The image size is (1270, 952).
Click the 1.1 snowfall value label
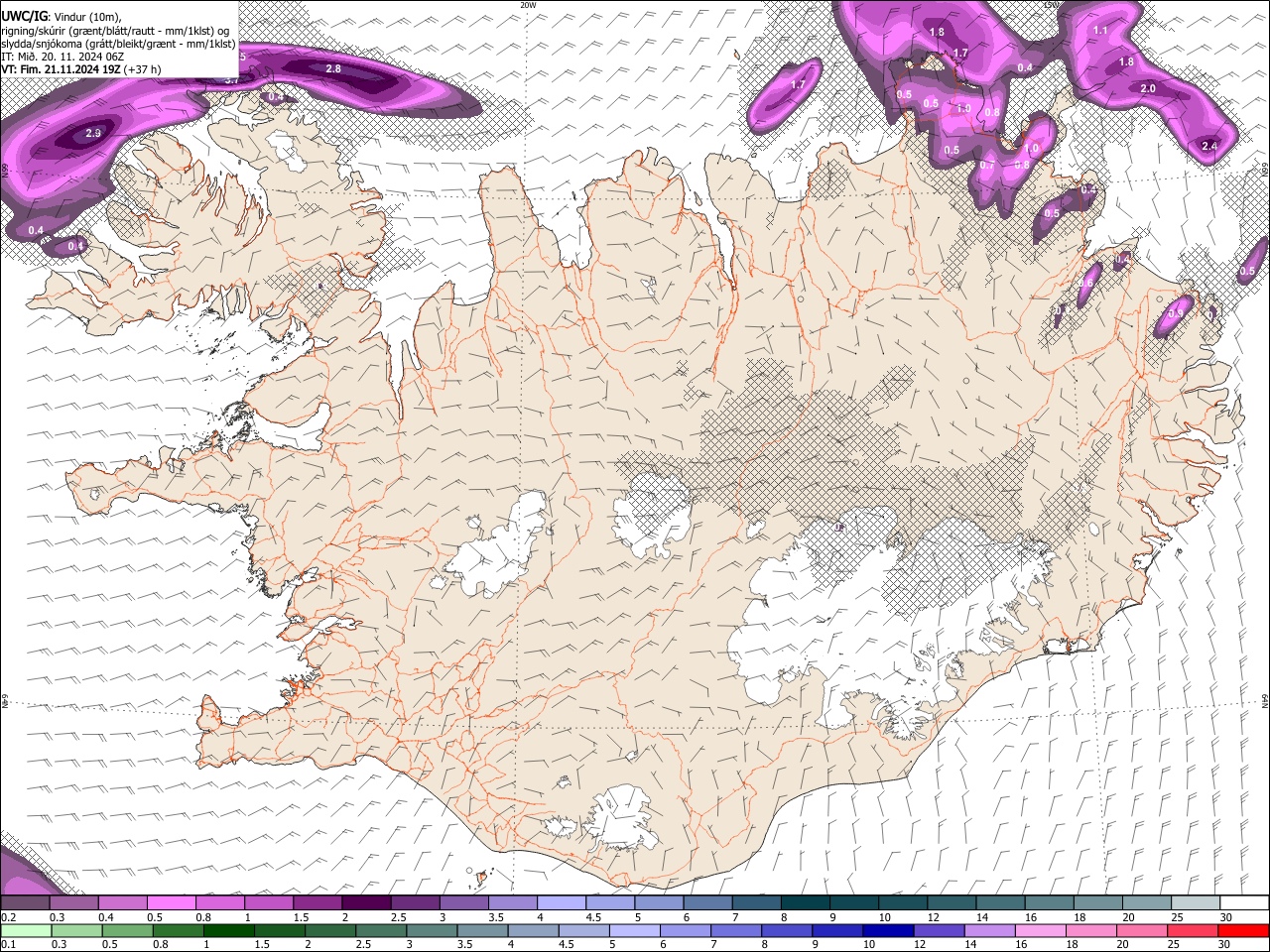tap(1100, 31)
